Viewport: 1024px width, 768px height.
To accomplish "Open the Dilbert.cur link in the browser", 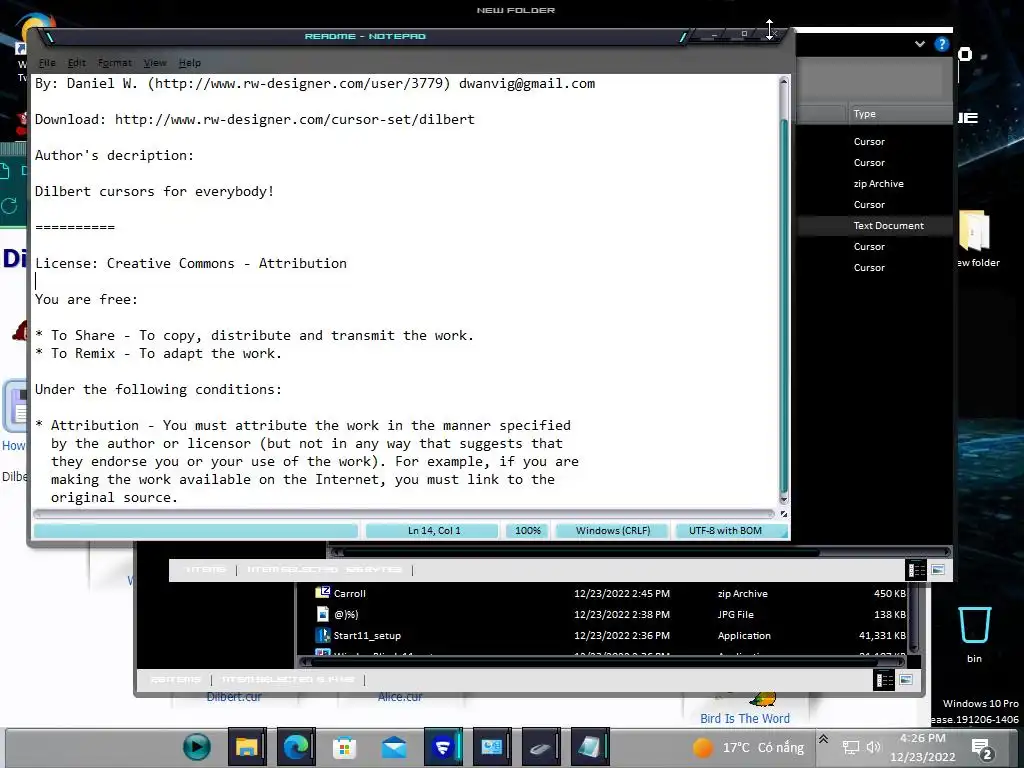I will point(234,697).
